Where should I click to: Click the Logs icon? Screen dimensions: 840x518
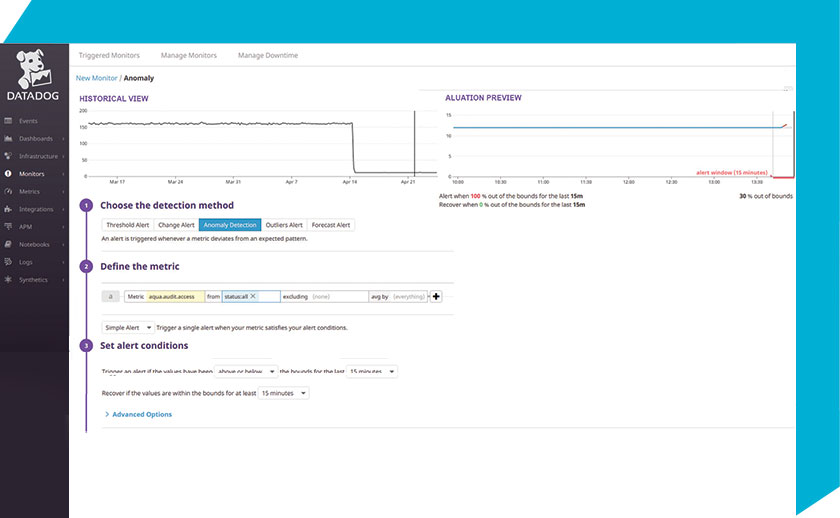(8, 262)
